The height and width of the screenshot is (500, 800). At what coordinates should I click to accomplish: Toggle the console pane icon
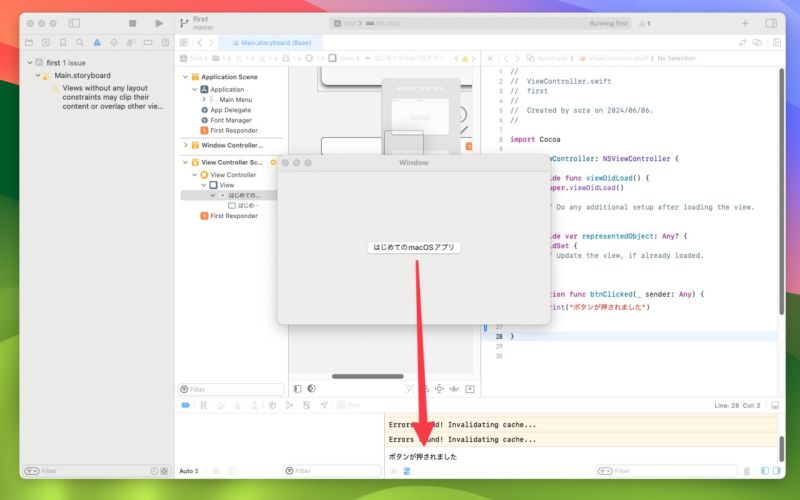777,471
